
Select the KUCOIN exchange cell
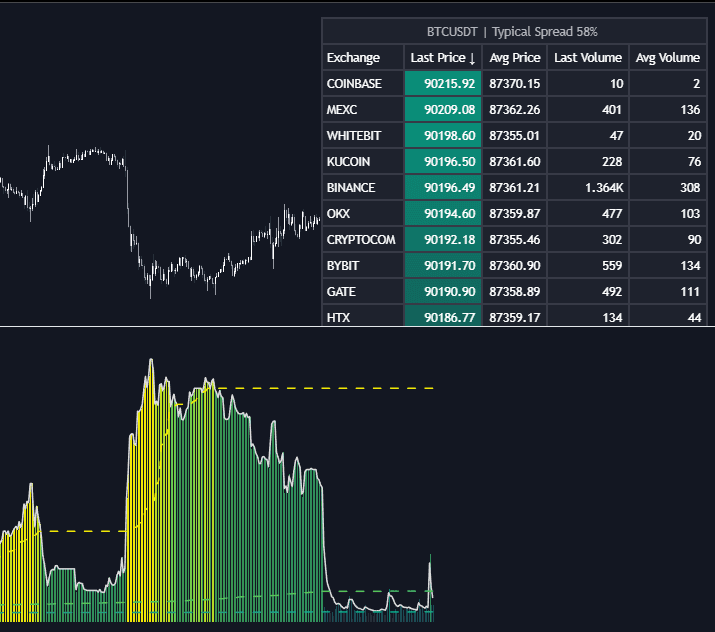[363, 161]
